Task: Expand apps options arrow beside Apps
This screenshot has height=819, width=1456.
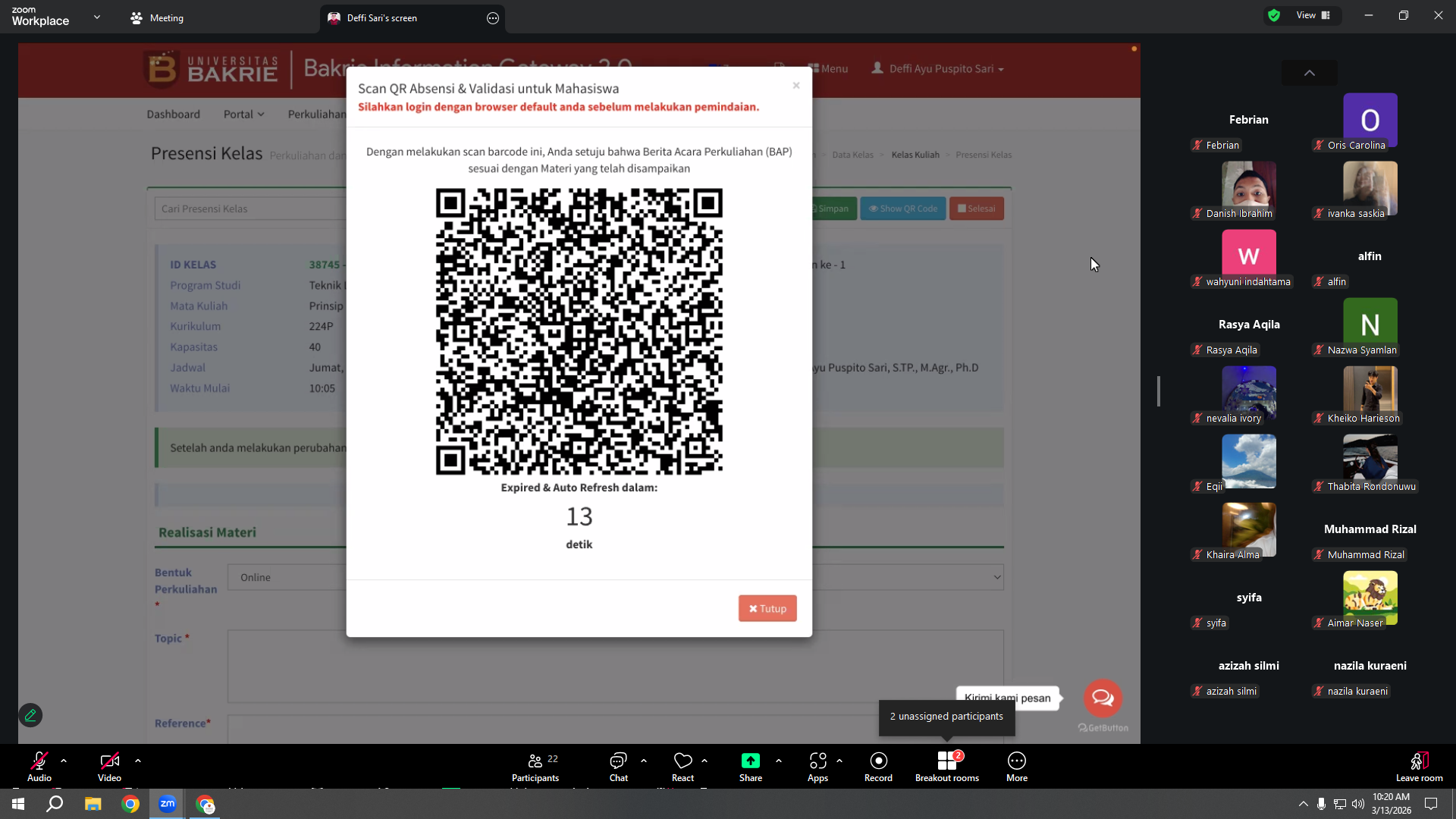Action: coord(839,761)
